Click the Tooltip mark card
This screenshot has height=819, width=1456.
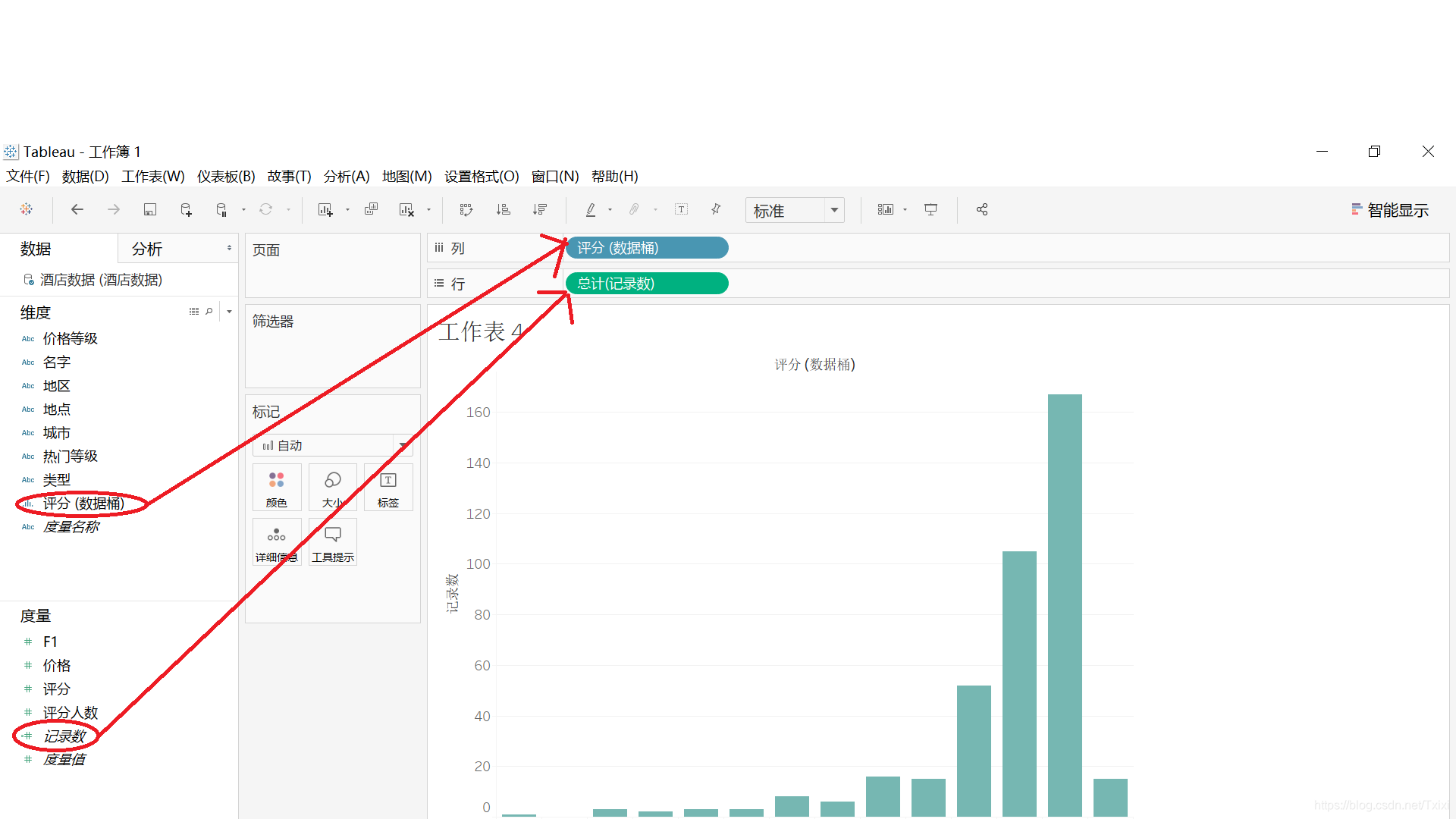[x=332, y=542]
